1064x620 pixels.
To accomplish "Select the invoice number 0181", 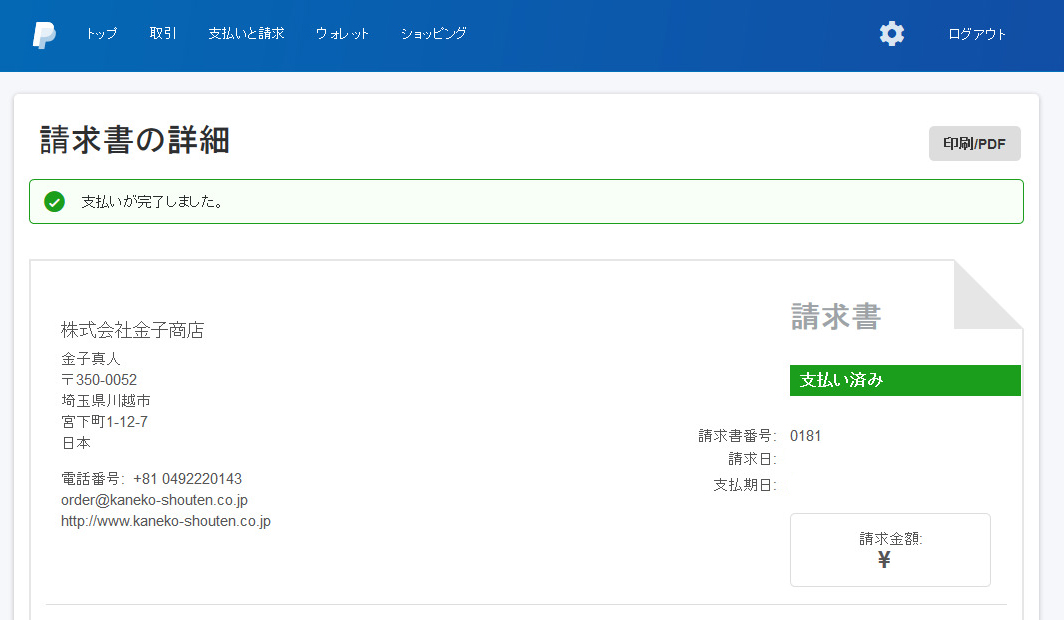I will point(806,435).
